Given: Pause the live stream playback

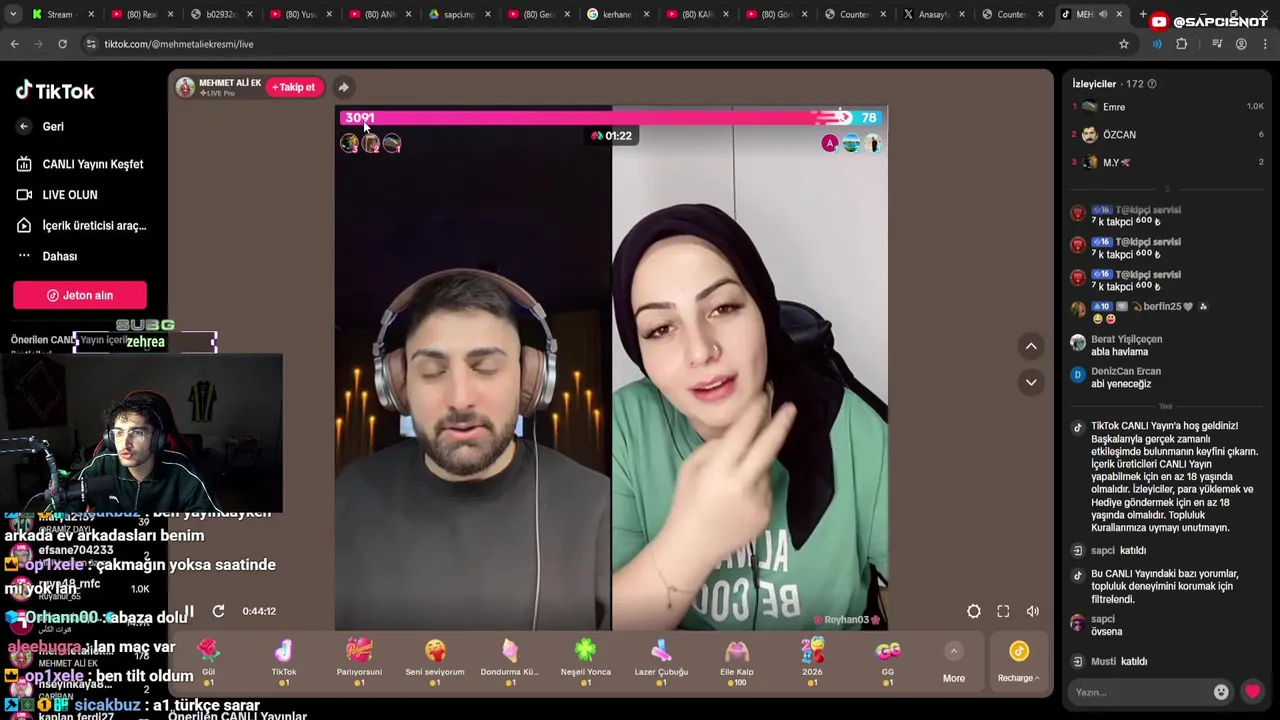Looking at the screenshot, I should pos(189,611).
